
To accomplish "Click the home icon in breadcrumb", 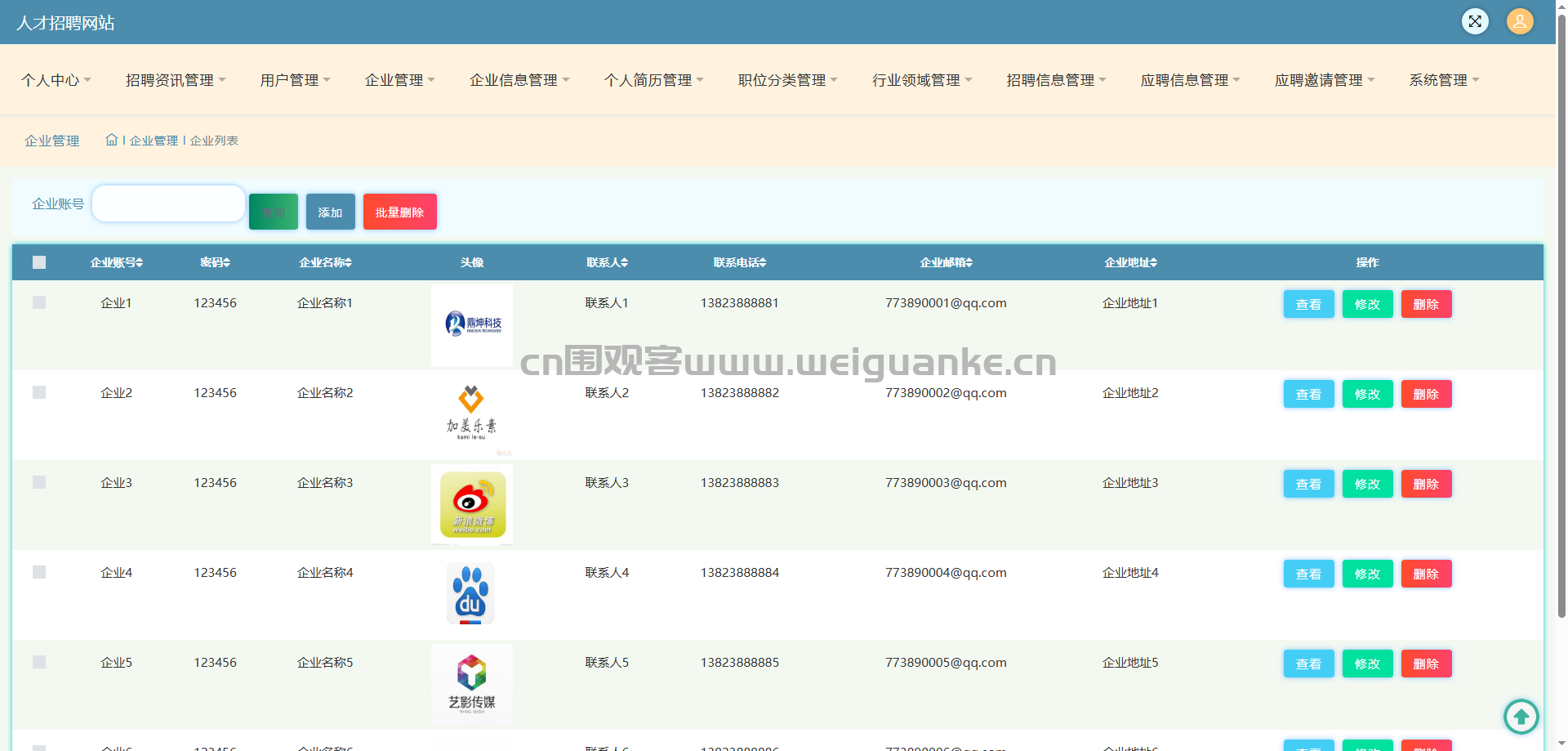I will tap(112, 140).
